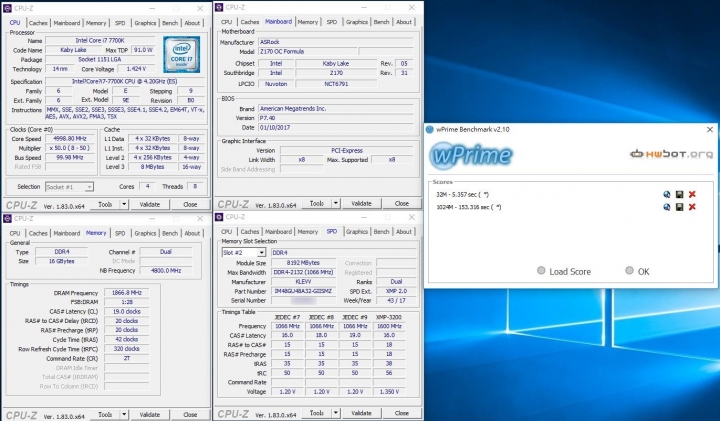Open the Socket #1 selection dropdown
Screen dimensions: 720x421
click(x=89, y=187)
